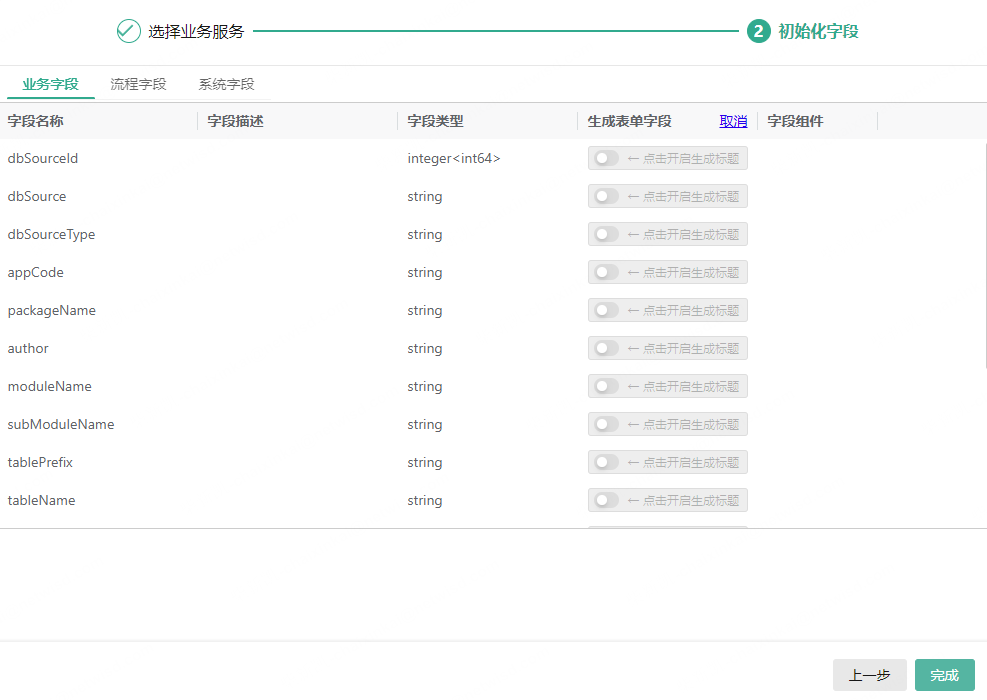Toggle form field switch for moduleName
This screenshot has width=987, height=700.
[x=607, y=386]
